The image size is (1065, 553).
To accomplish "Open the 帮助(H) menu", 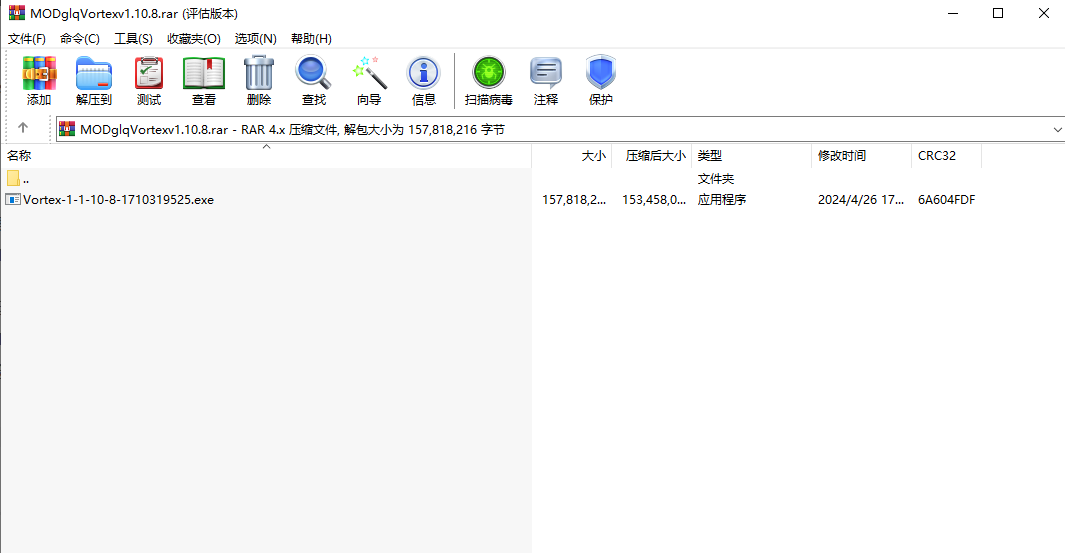I will 311,39.
